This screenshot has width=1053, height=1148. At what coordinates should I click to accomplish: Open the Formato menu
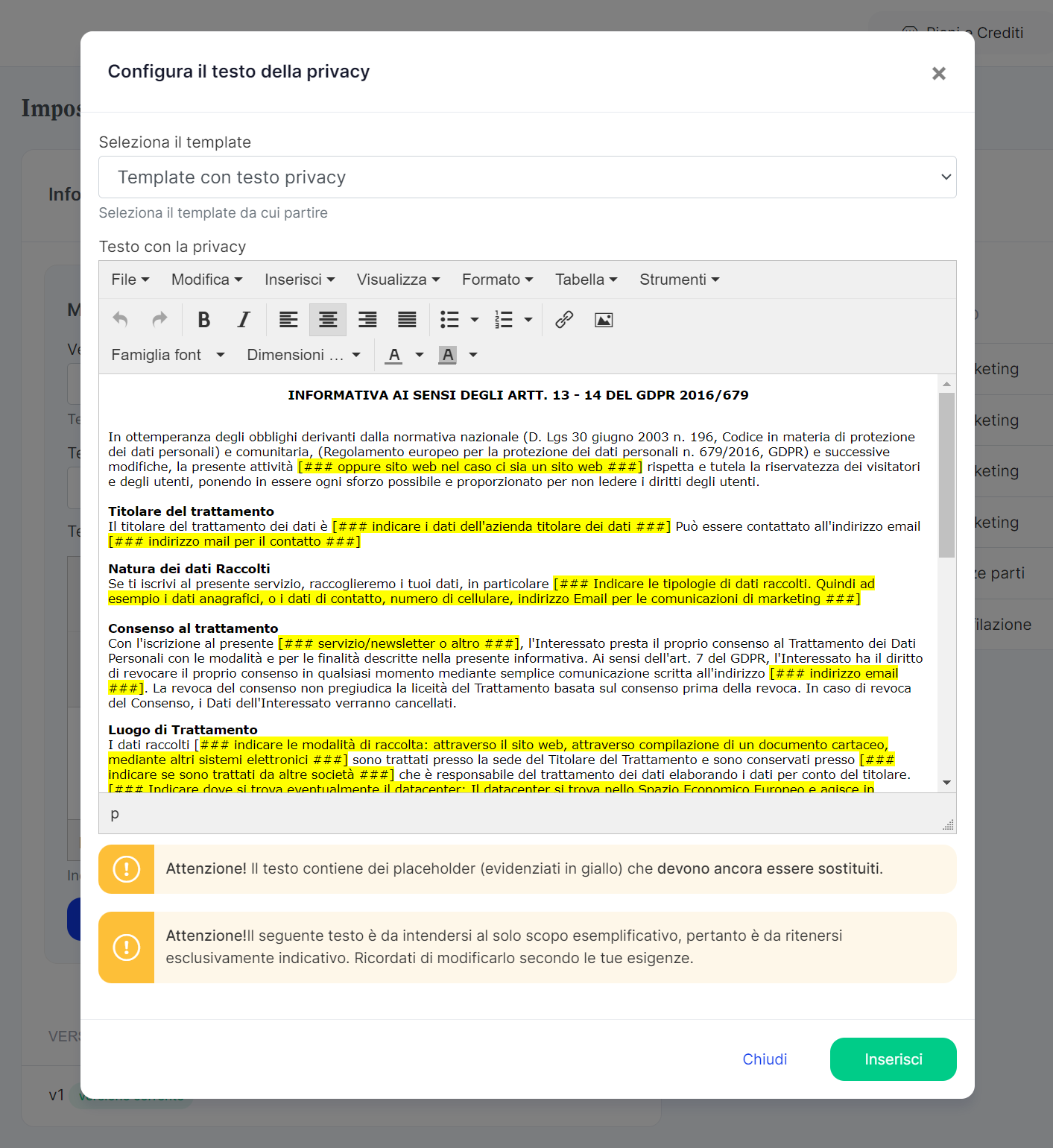click(x=496, y=279)
